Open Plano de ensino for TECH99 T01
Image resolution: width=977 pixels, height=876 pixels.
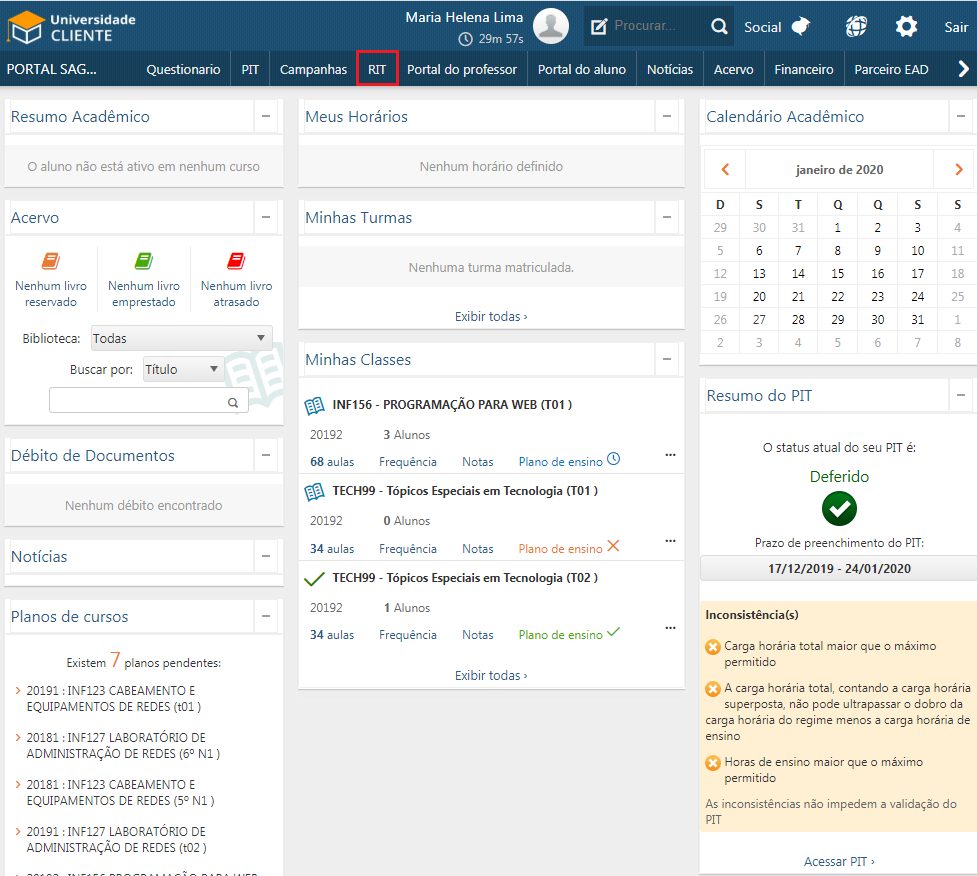tap(560, 548)
